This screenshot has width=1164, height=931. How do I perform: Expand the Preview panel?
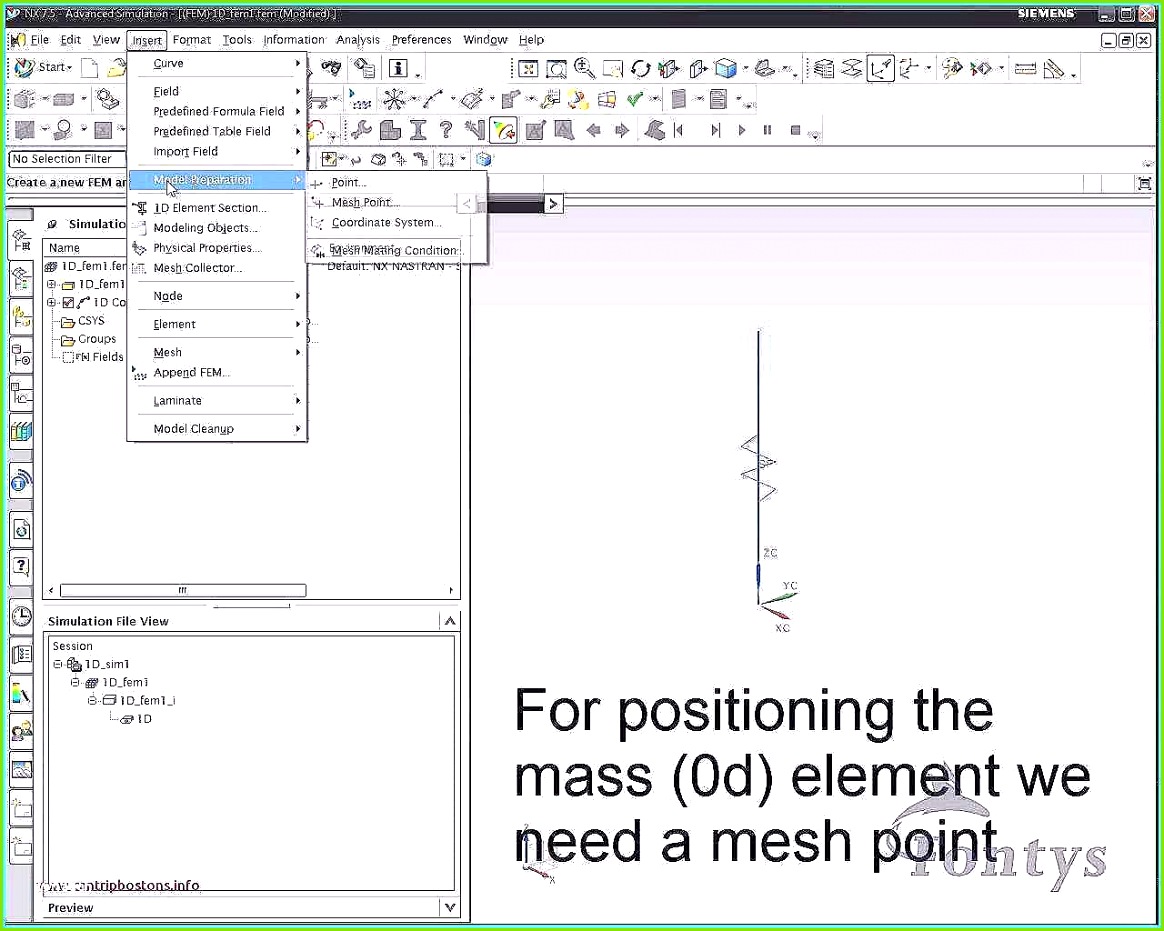(450, 906)
